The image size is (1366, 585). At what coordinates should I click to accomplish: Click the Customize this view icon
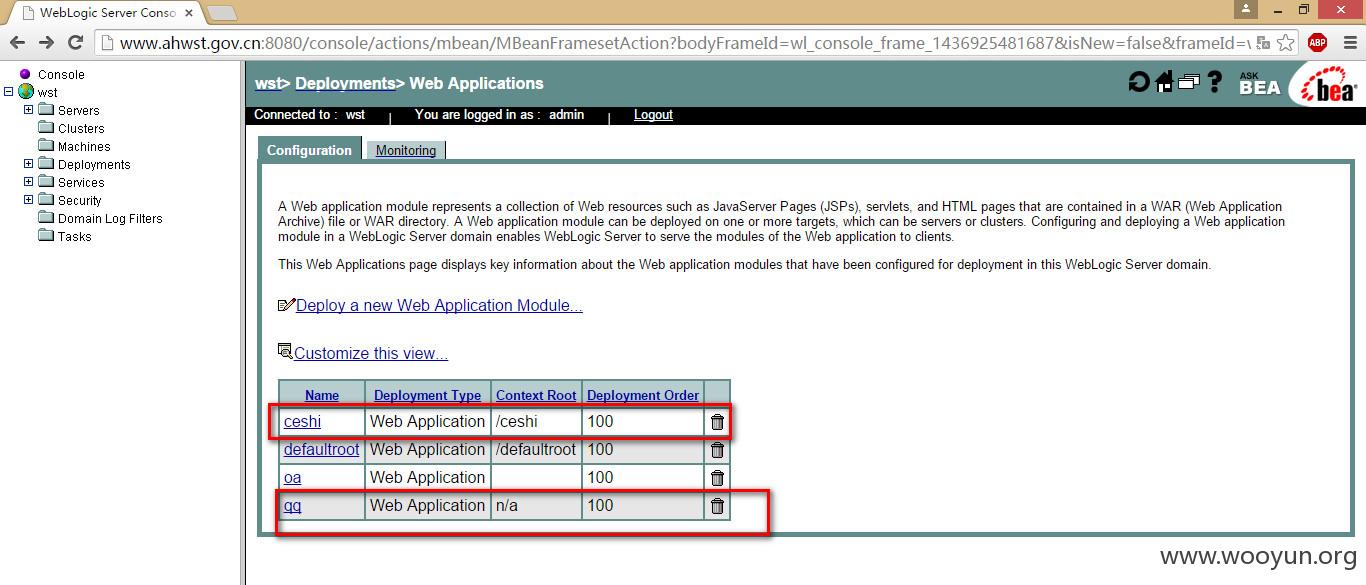tap(285, 352)
